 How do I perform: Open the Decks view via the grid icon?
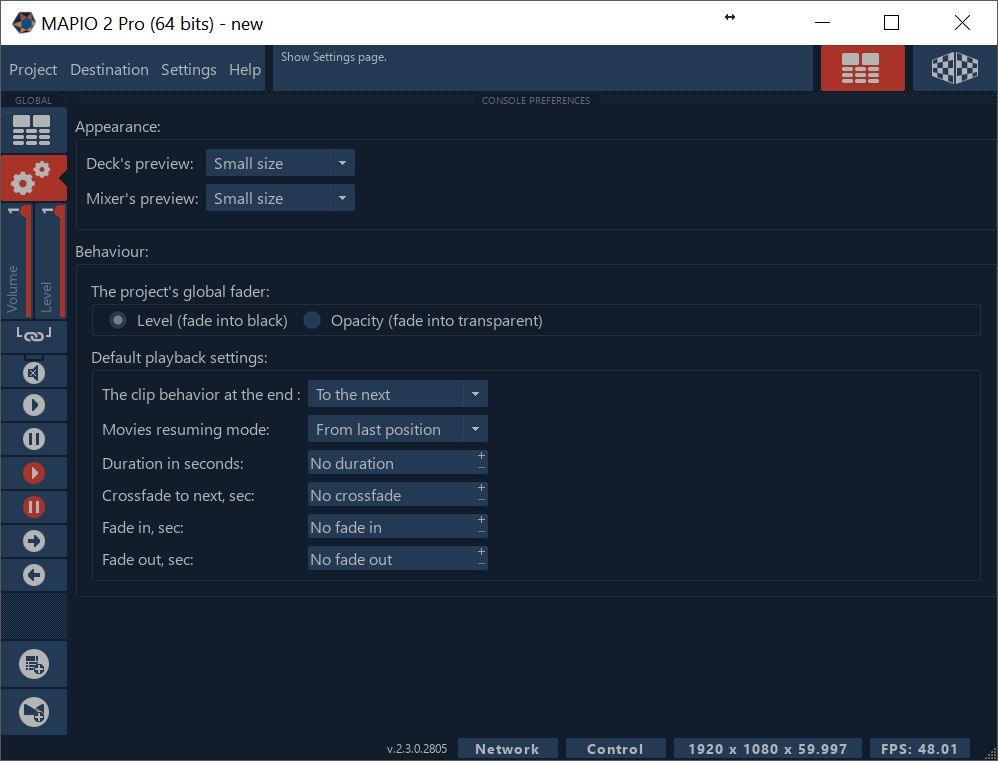coord(33,130)
